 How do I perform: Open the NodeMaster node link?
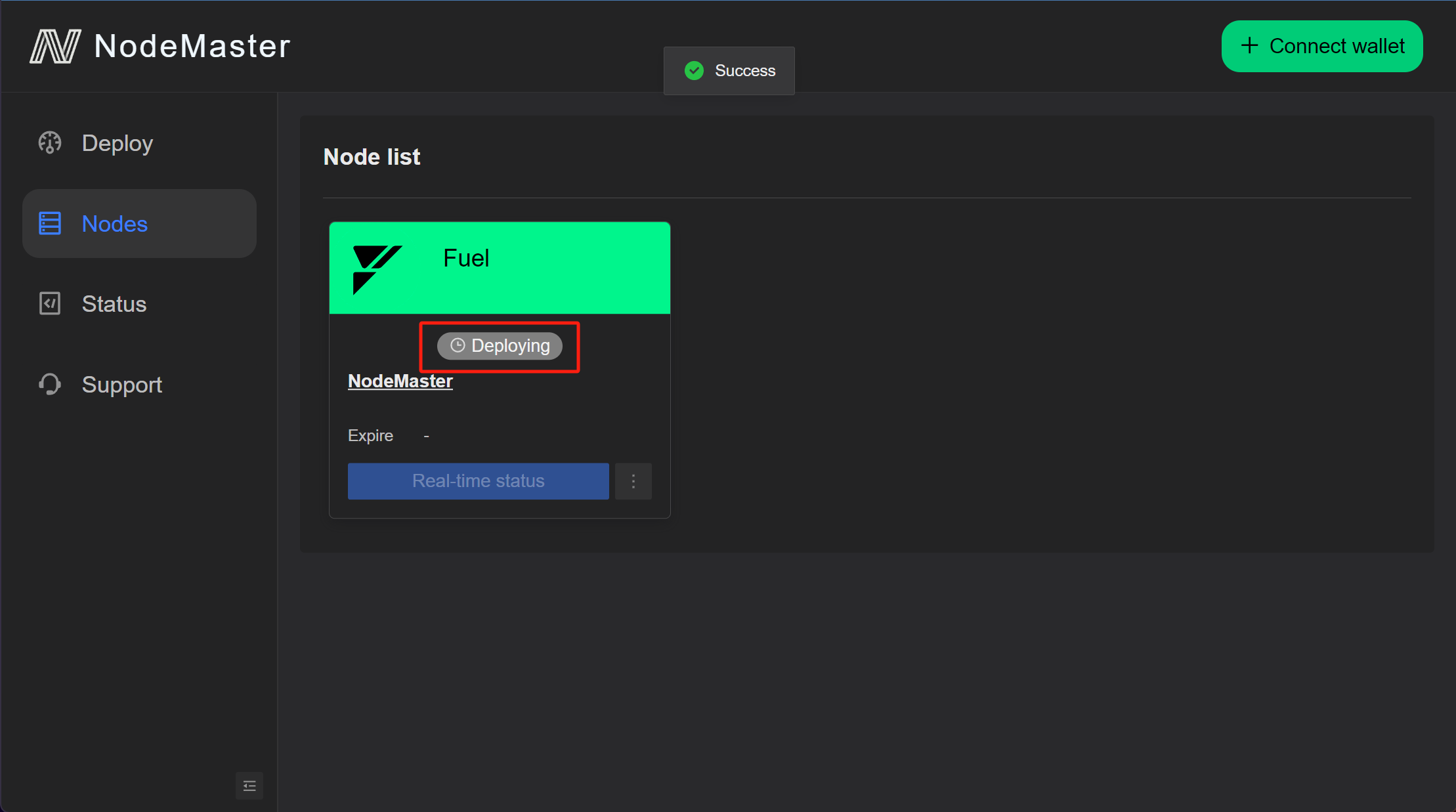[400, 381]
